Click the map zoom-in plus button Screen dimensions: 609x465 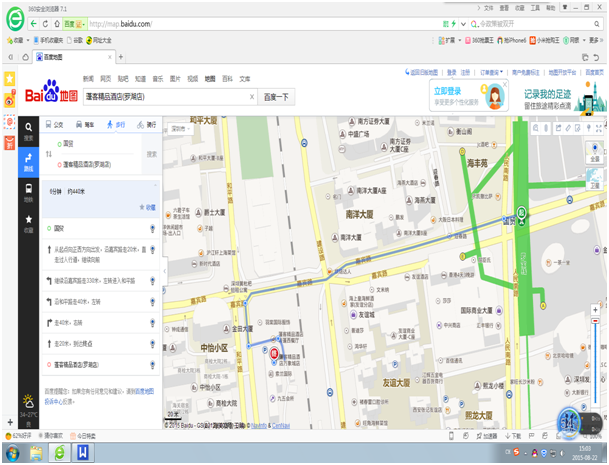[x=595, y=310]
